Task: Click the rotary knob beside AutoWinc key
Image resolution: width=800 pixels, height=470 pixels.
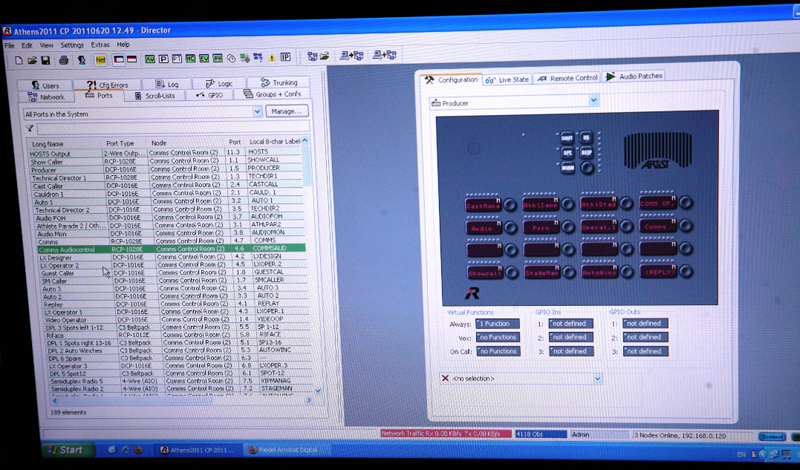Action: click(628, 272)
